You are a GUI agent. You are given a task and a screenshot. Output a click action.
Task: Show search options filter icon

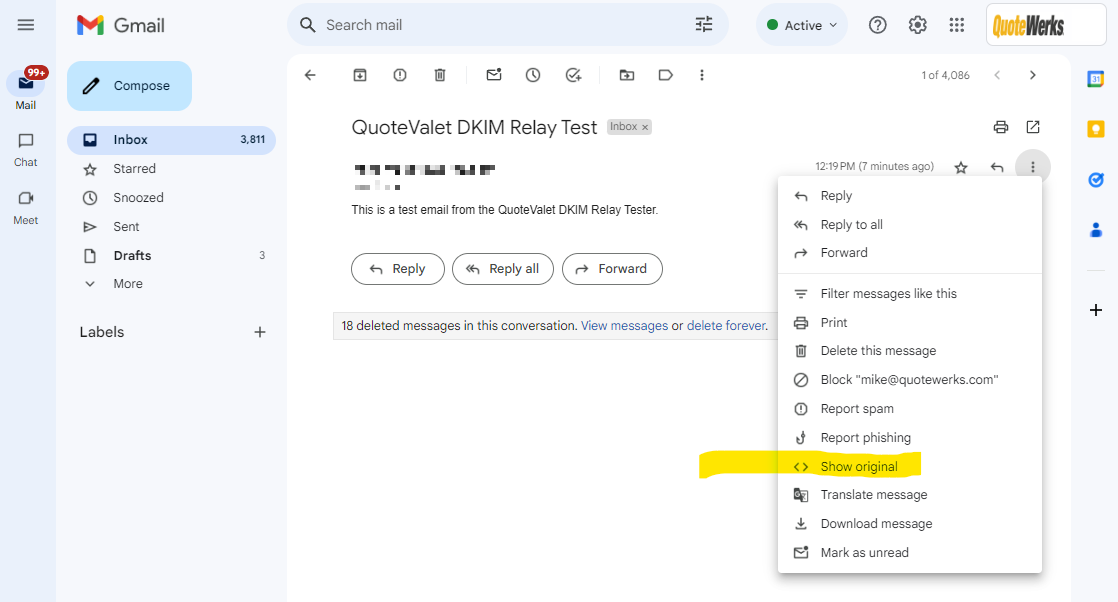point(704,25)
